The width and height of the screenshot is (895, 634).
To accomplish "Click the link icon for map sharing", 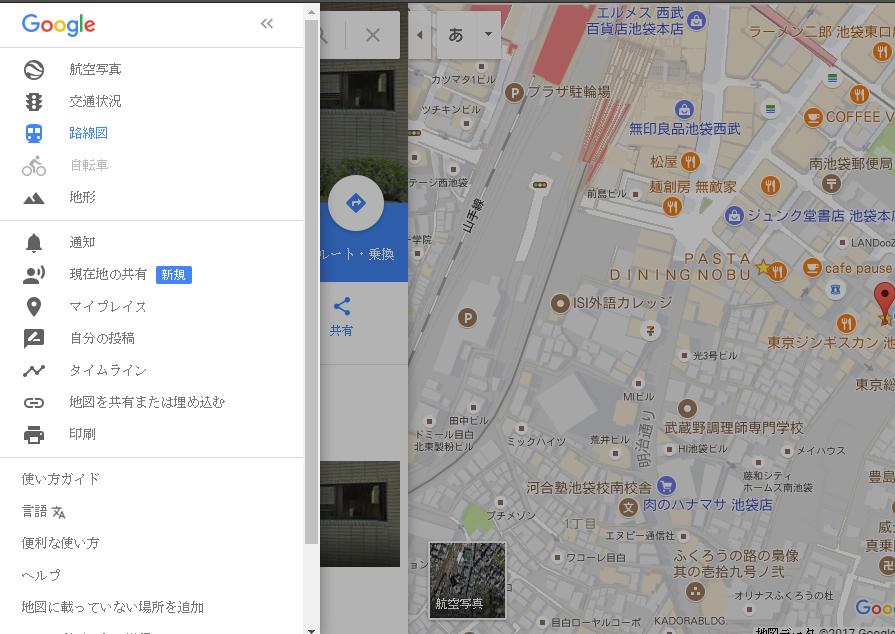I will tap(34, 403).
